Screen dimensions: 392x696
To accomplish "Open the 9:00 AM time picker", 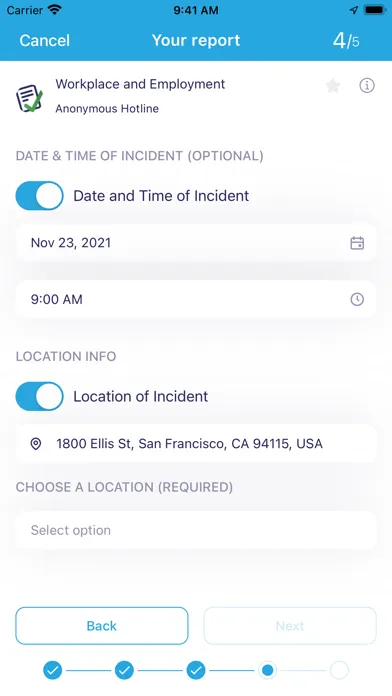I will point(196,299).
